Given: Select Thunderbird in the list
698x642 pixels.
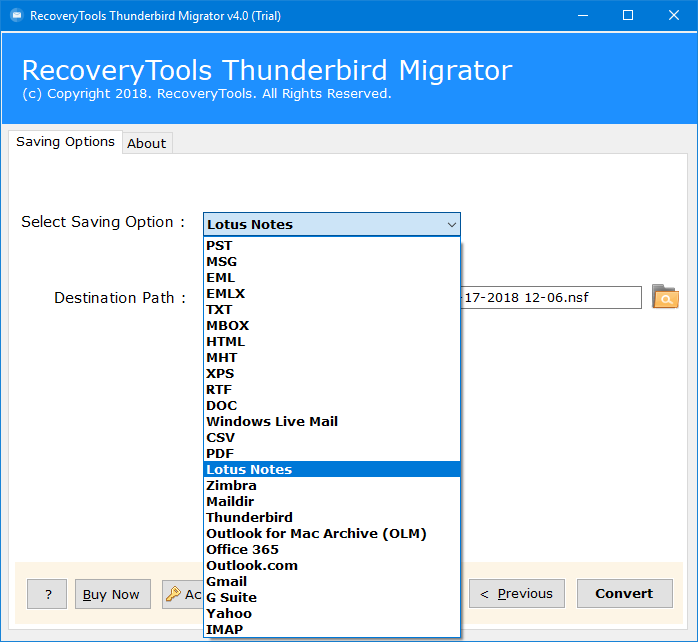Looking at the screenshot, I should (x=332, y=518).
